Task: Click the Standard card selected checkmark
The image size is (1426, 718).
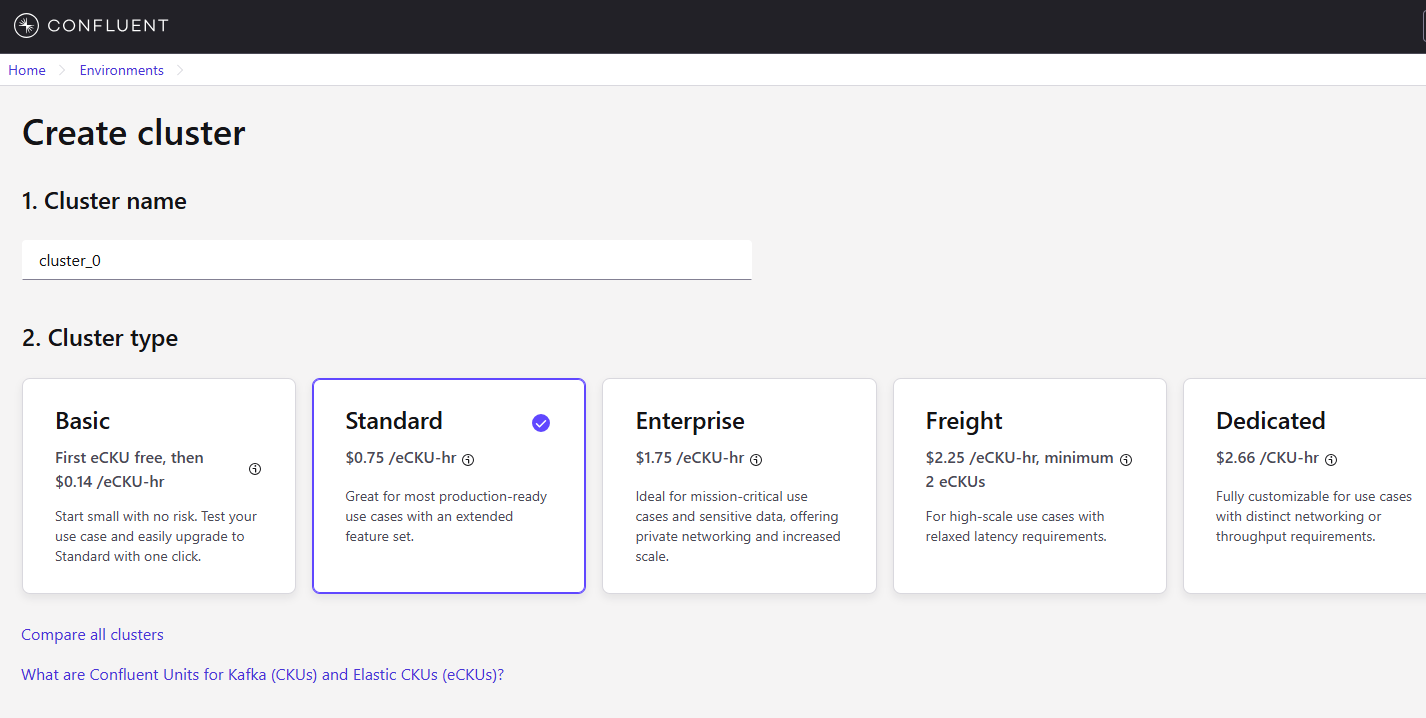Action: 541,423
